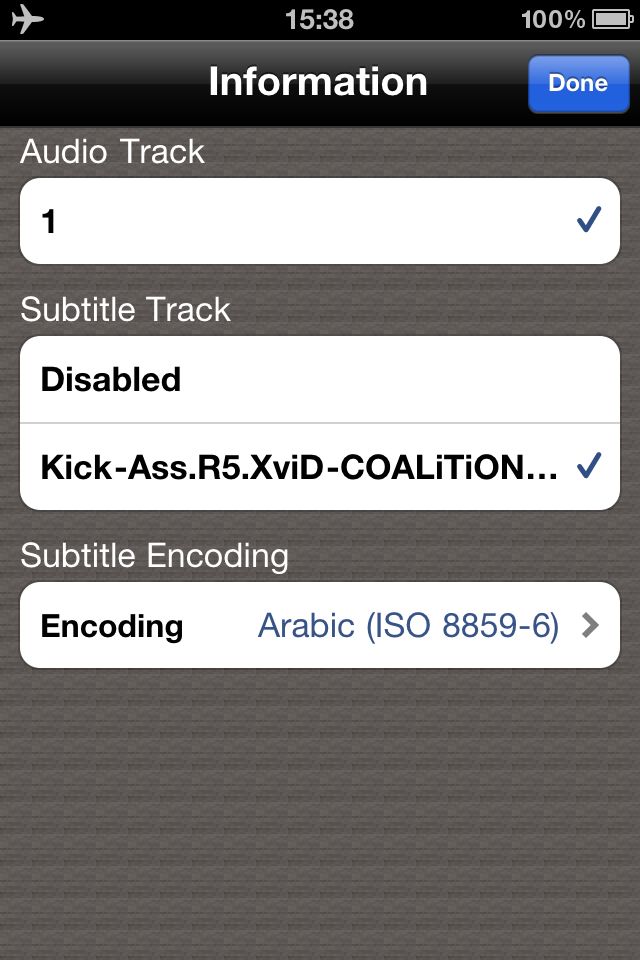Click the blue checkmark beside audio track 1
Screen dimensions: 640x960
(589, 219)
